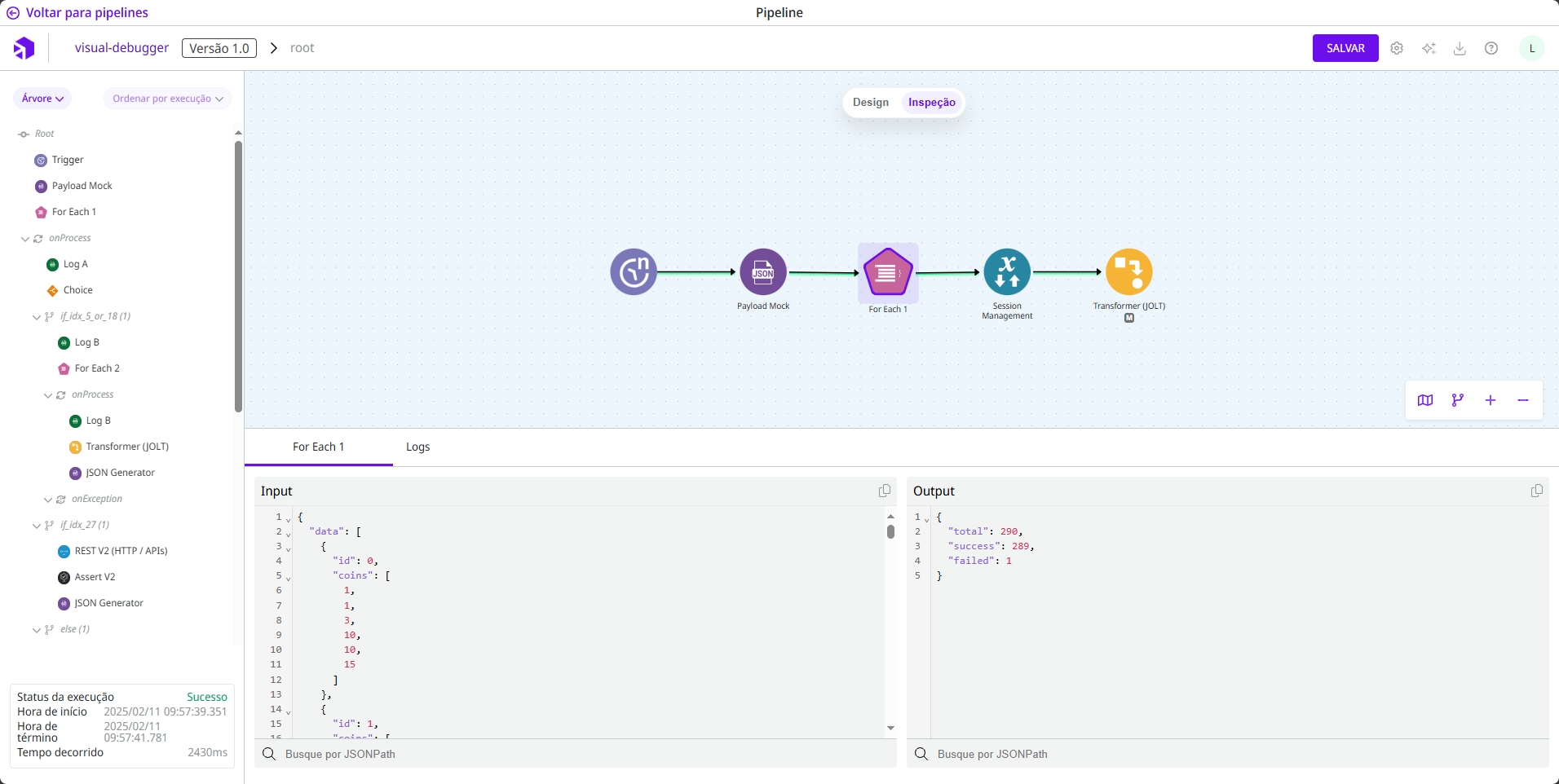Copy Output JSON with copy icon
Screen dimensions: 1559x784
(1537, 491)
